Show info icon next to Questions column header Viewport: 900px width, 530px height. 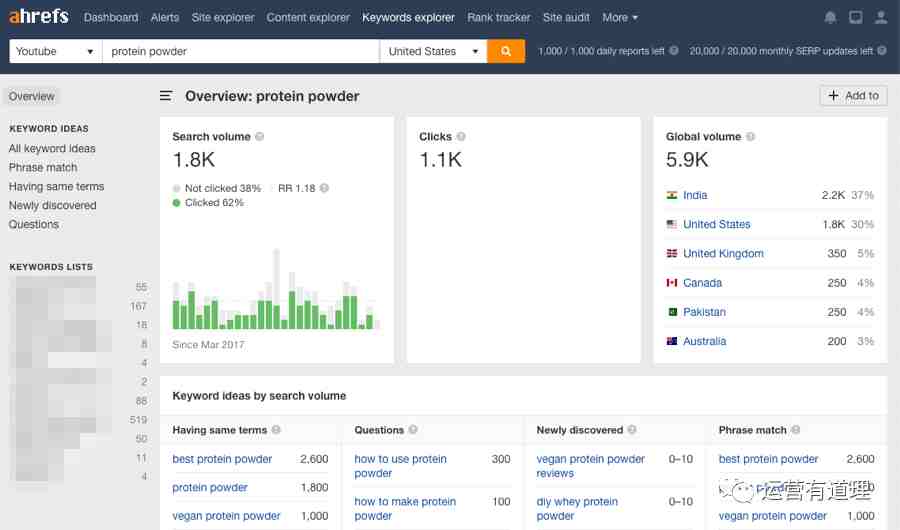pos(413,430)
